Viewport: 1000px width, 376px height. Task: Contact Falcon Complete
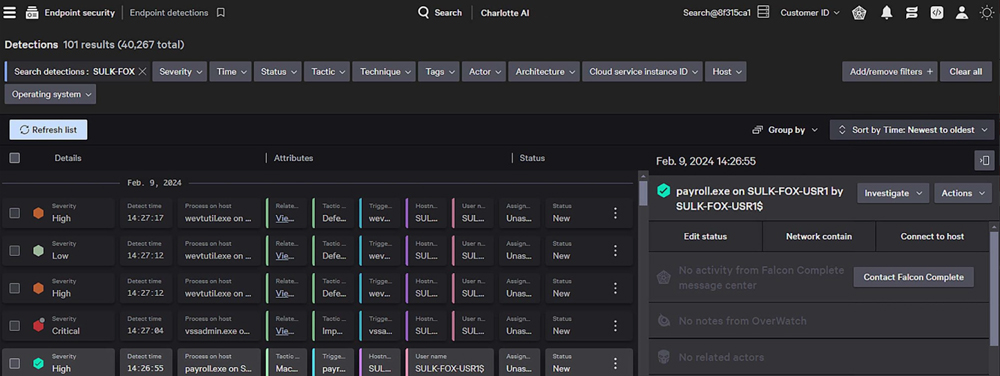(914, 277)
